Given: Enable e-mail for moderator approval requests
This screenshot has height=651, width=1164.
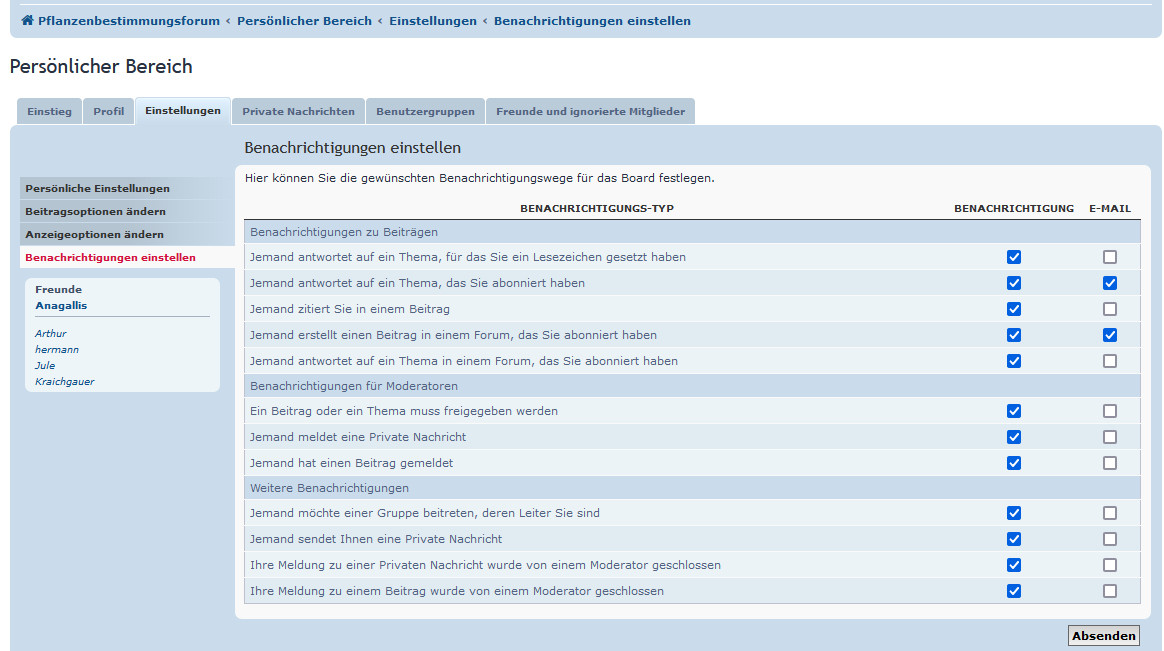Looking at the screenshot, I should pos(1109,411).
